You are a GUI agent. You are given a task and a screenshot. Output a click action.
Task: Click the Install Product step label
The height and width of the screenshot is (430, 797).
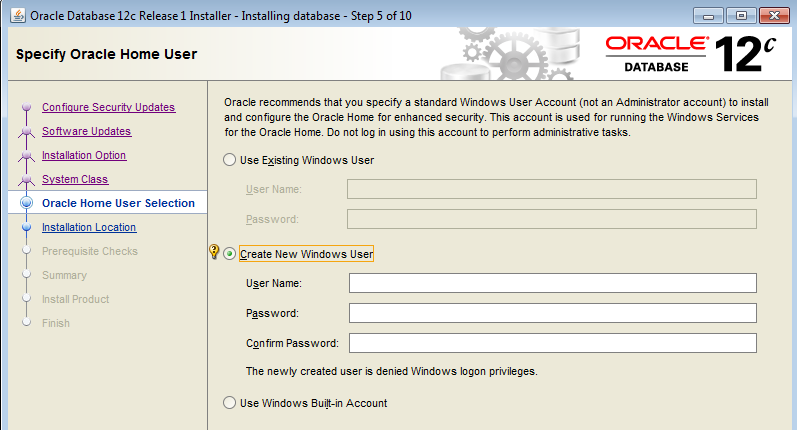point(75,299)
